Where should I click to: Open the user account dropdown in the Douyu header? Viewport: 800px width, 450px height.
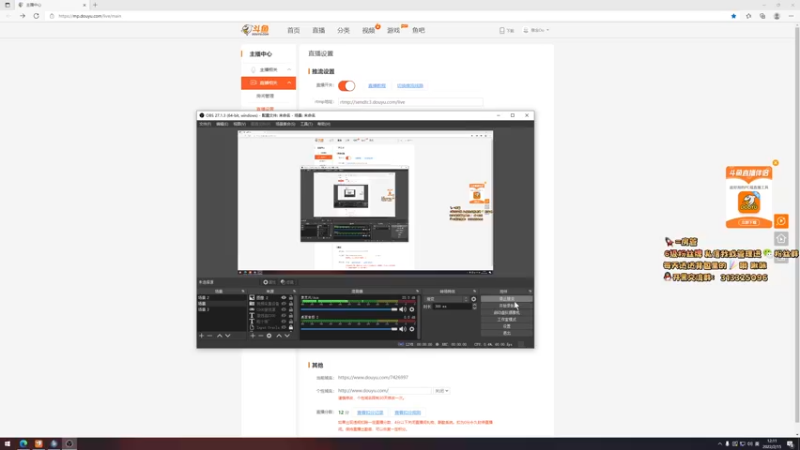pos(536,31)
